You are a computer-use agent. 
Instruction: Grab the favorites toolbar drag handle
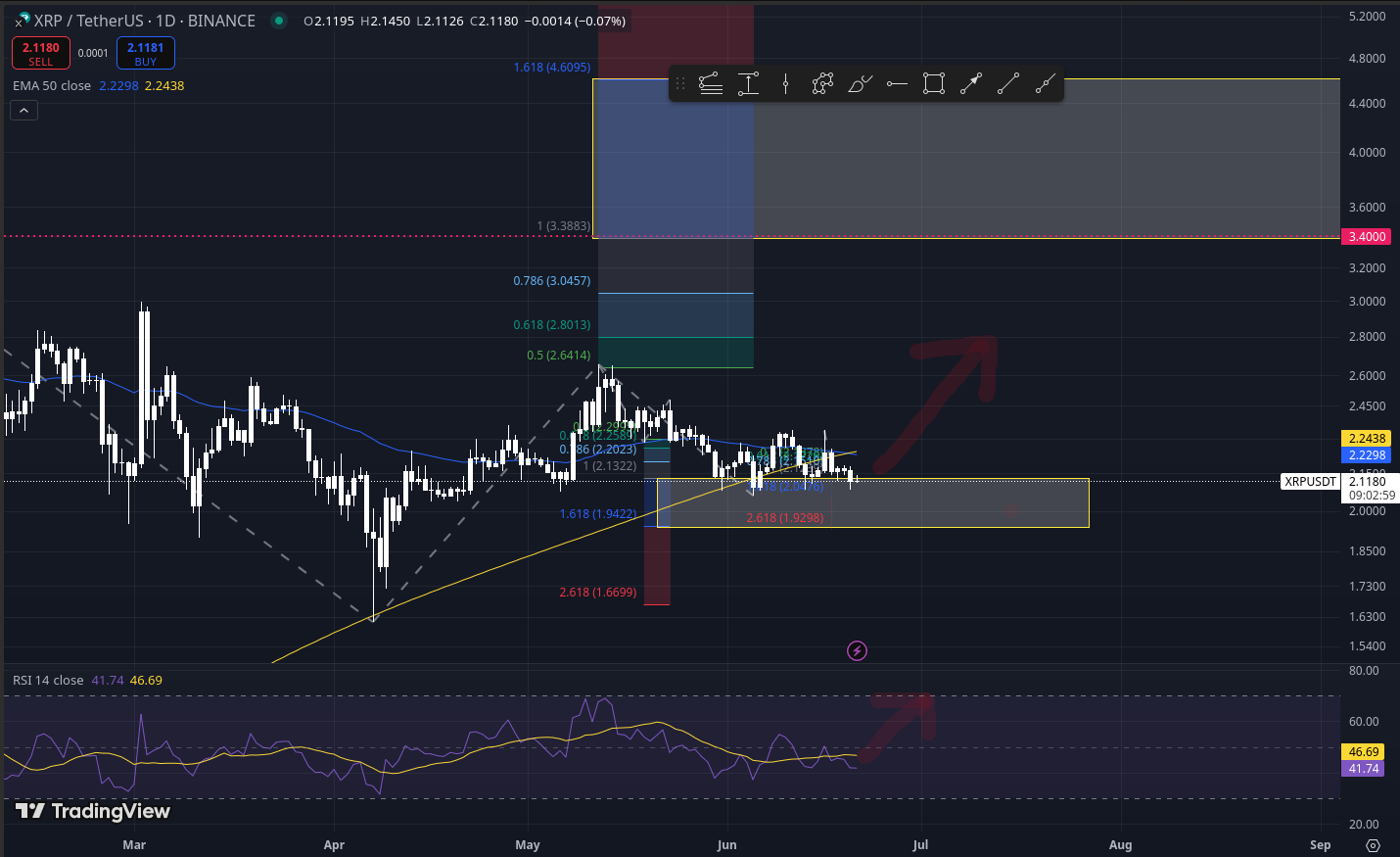680,84
